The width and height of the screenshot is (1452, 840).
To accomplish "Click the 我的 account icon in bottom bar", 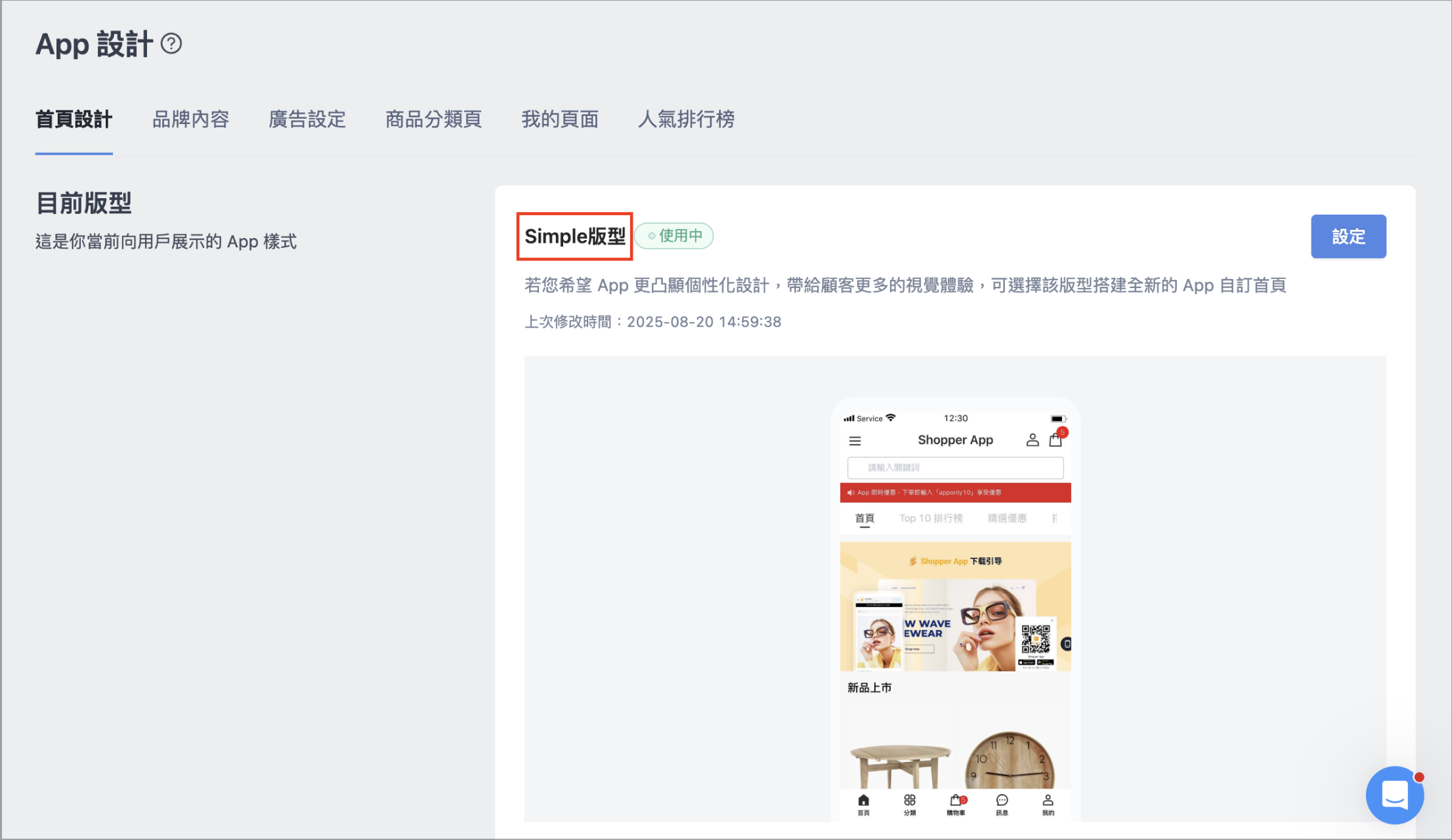I will point(1048,805).
